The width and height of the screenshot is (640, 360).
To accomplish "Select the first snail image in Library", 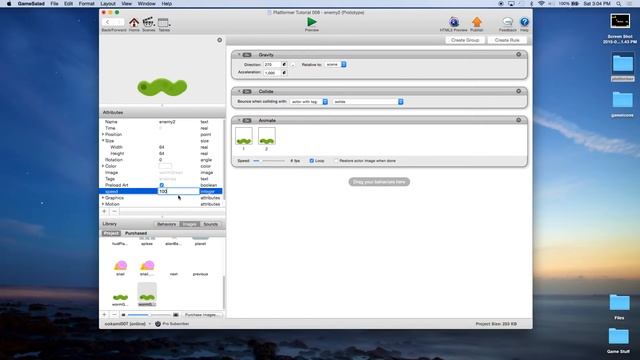I will coord(120,266).
